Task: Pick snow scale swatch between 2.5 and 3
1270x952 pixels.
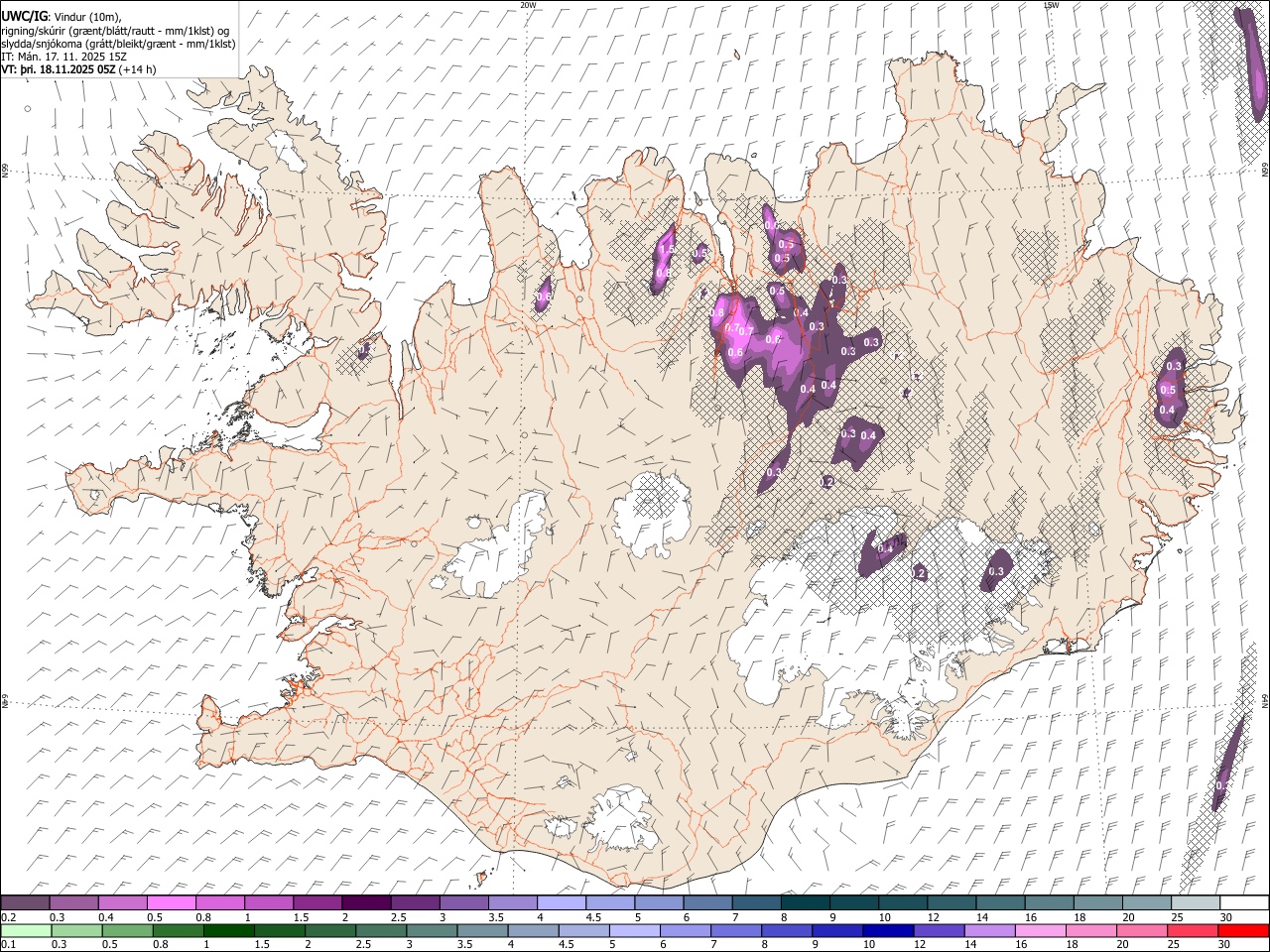Action: [416, 902]
